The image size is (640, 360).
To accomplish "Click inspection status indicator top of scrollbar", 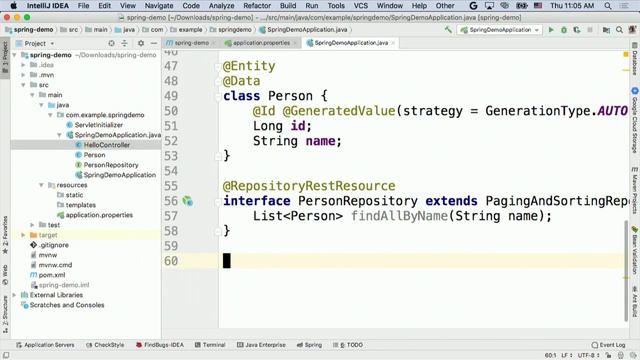I will [x=626, y=54].
